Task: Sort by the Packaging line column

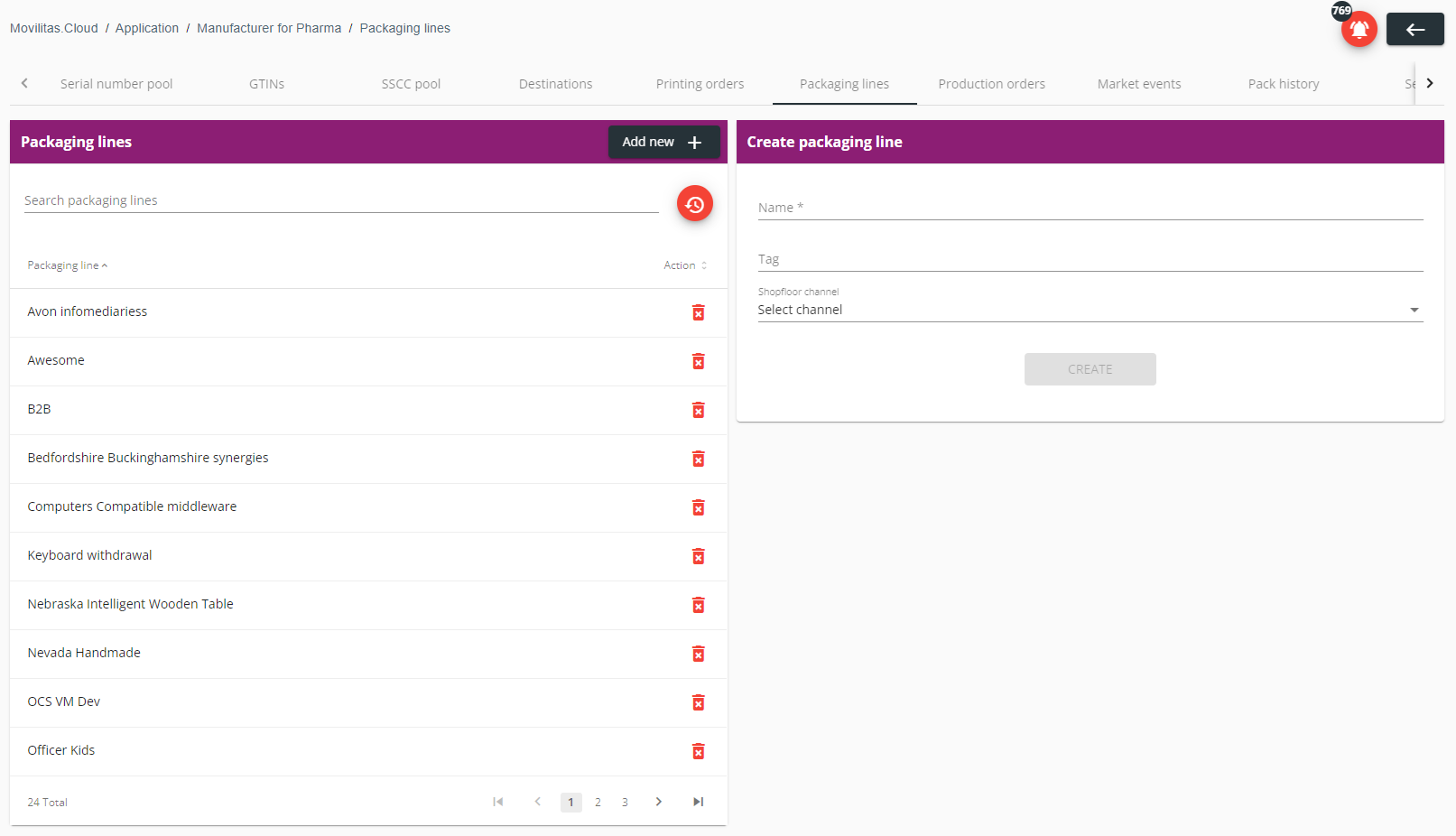Action: [x=68, y=265]
